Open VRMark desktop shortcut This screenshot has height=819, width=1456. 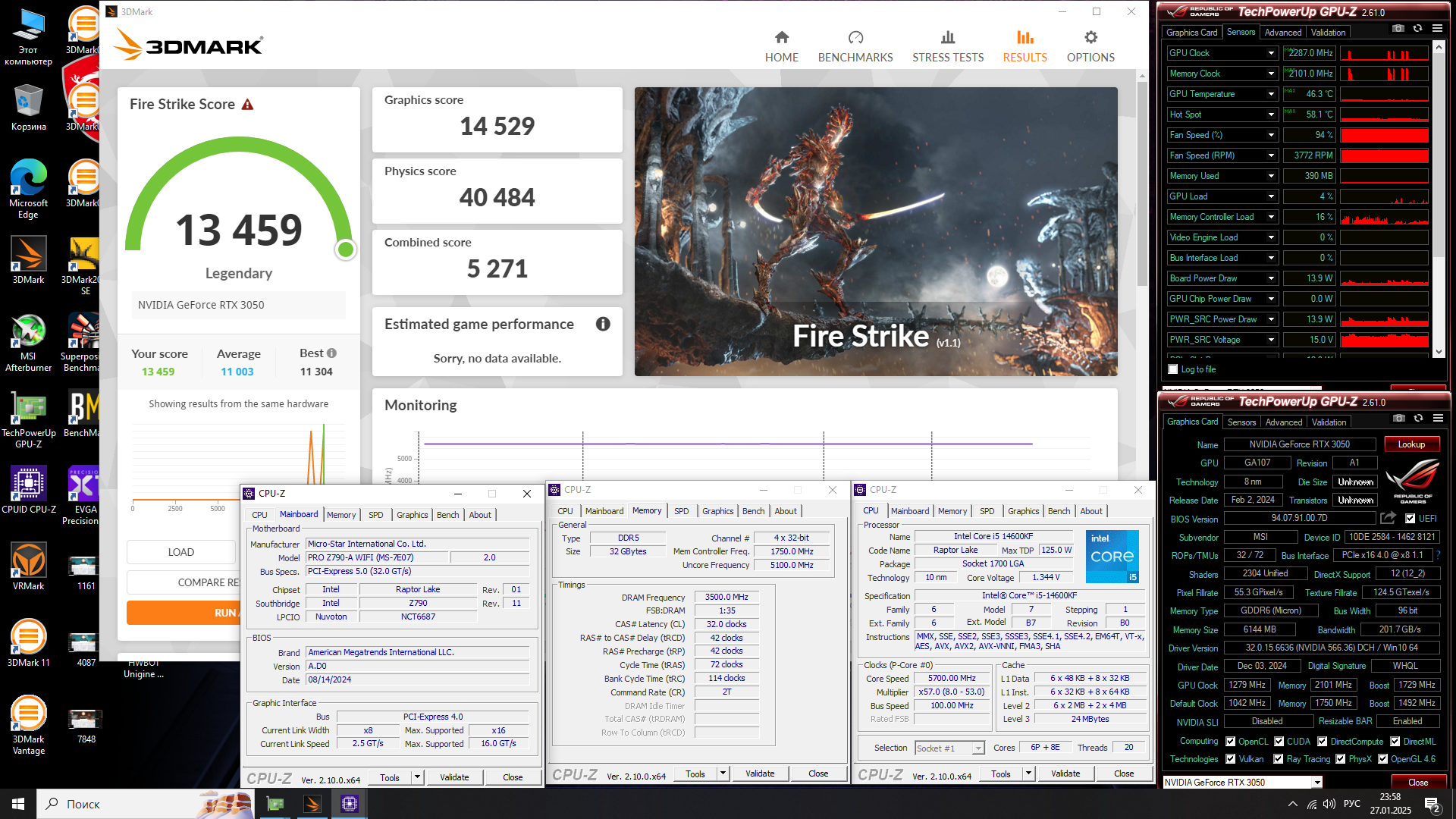(28, 566)
